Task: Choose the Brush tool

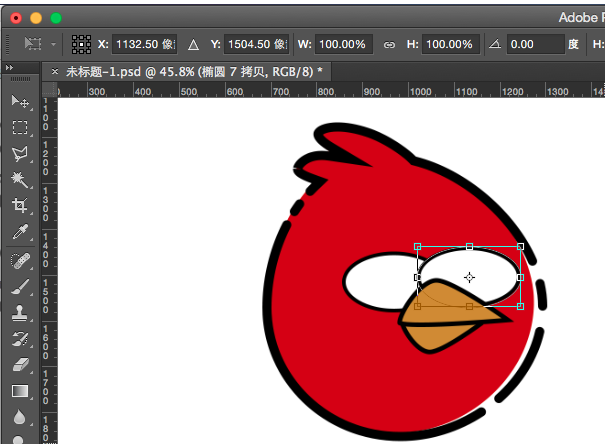Action: pos(20,287)
